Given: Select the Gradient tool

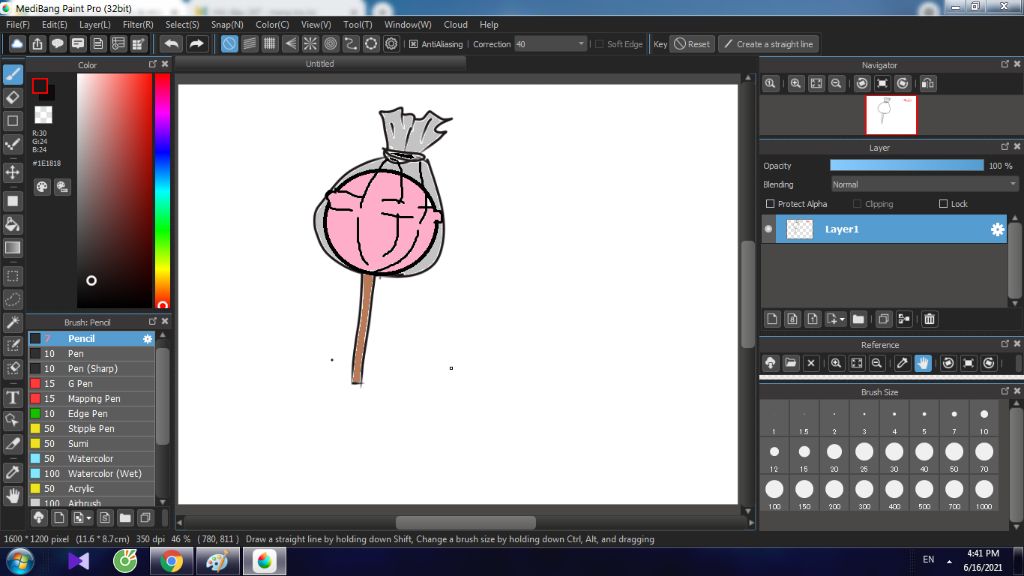Looking at the screenshot, I should tap(12, 248).
